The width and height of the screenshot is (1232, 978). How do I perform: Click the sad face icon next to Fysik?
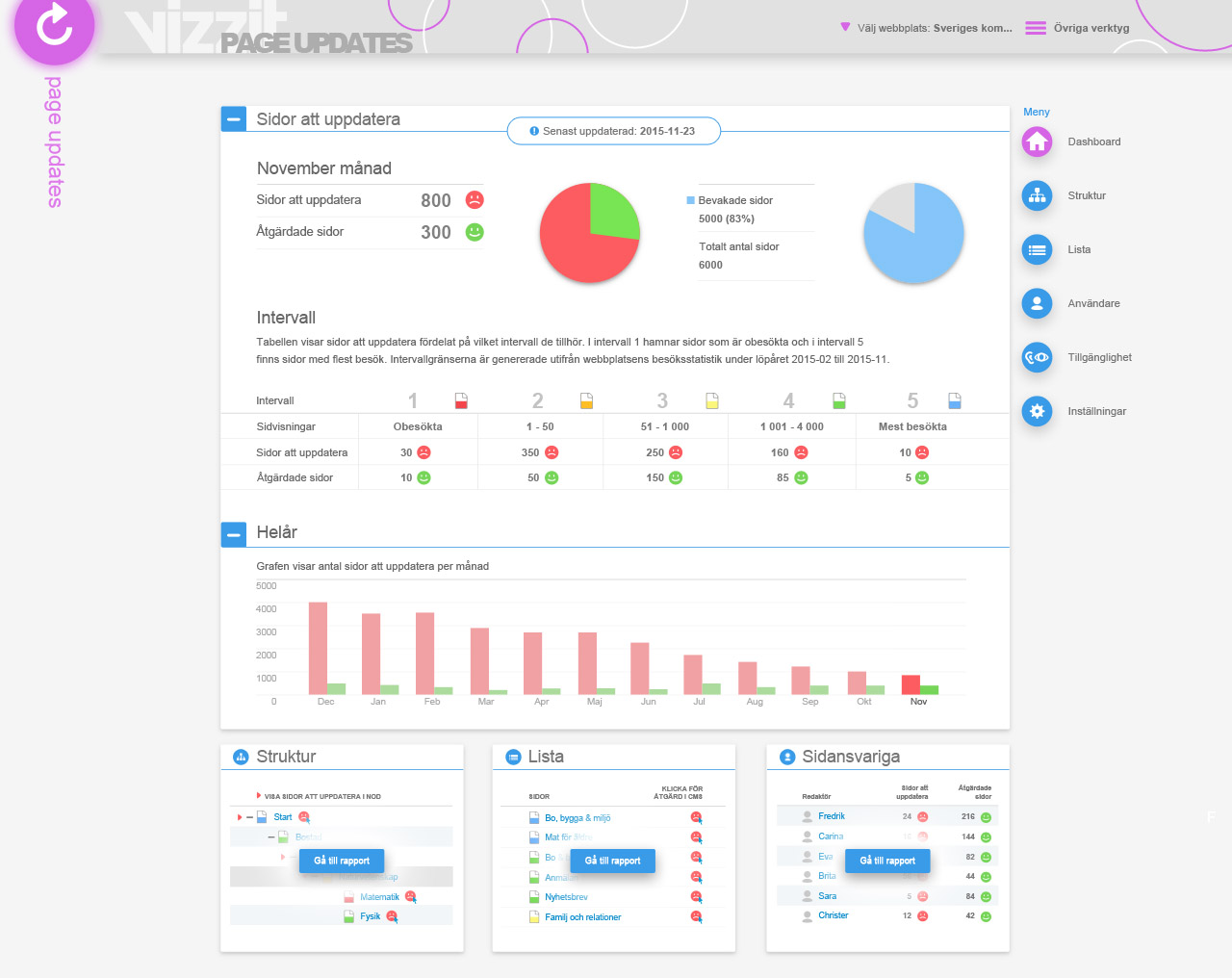392,917
